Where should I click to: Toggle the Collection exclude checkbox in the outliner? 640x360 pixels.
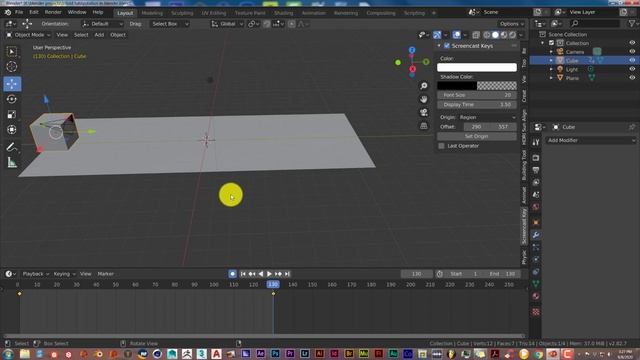point(551,43)
